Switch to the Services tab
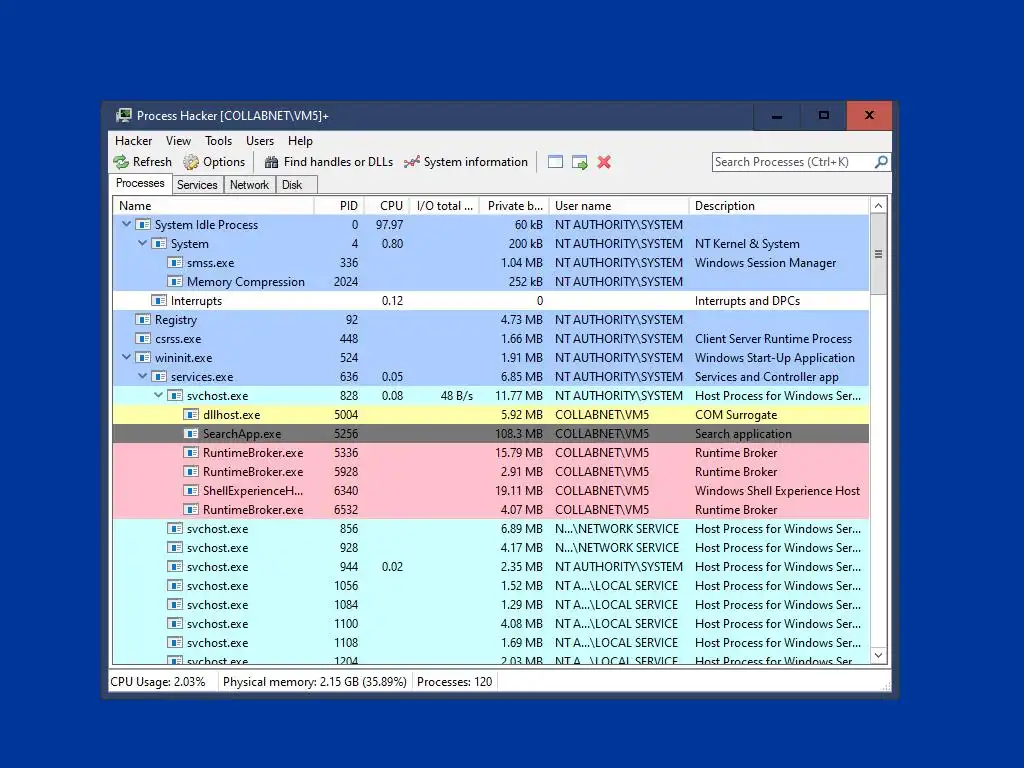The image size is (1024, 768). point(197,185)
